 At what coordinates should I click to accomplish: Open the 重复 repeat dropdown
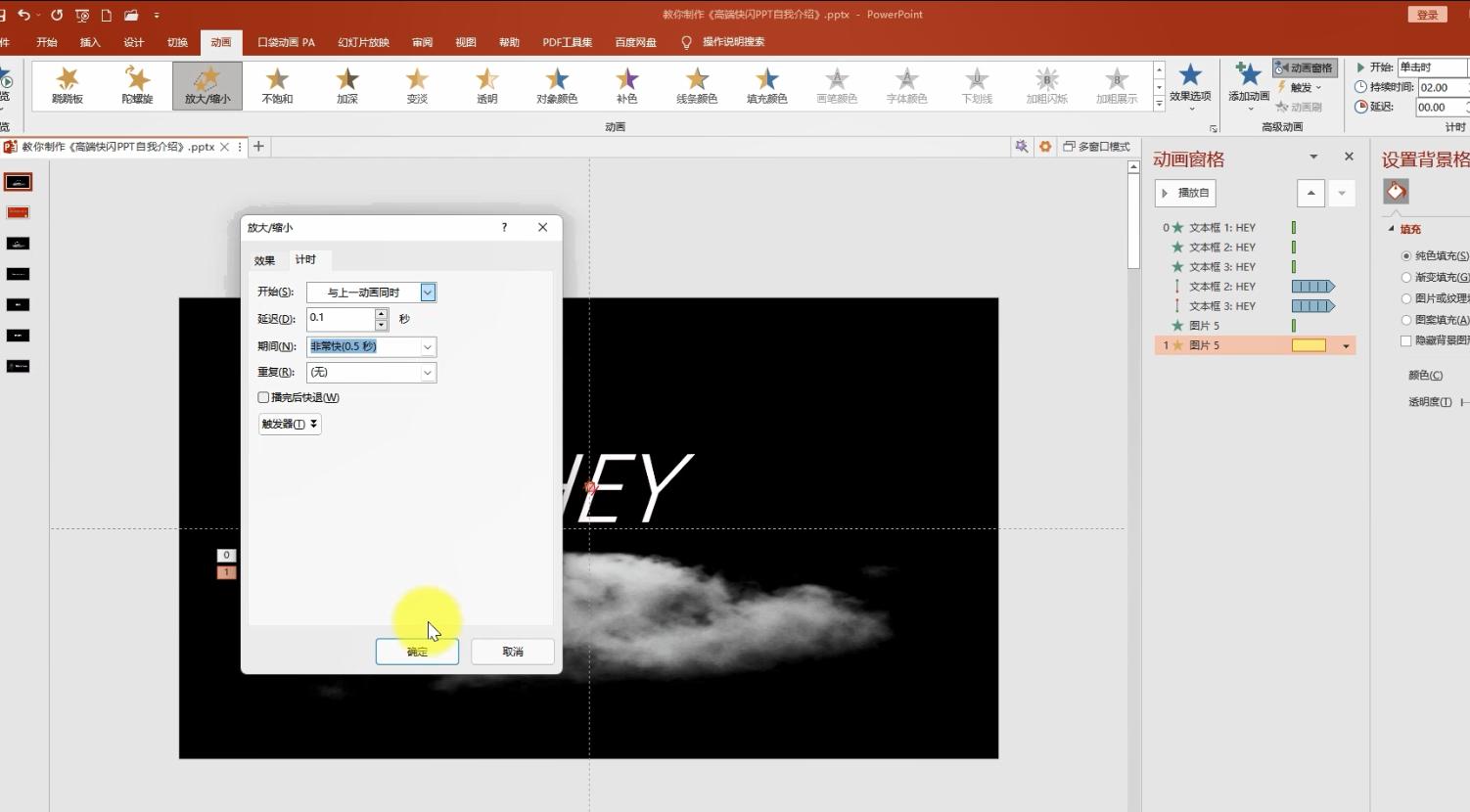pos(428,373)
